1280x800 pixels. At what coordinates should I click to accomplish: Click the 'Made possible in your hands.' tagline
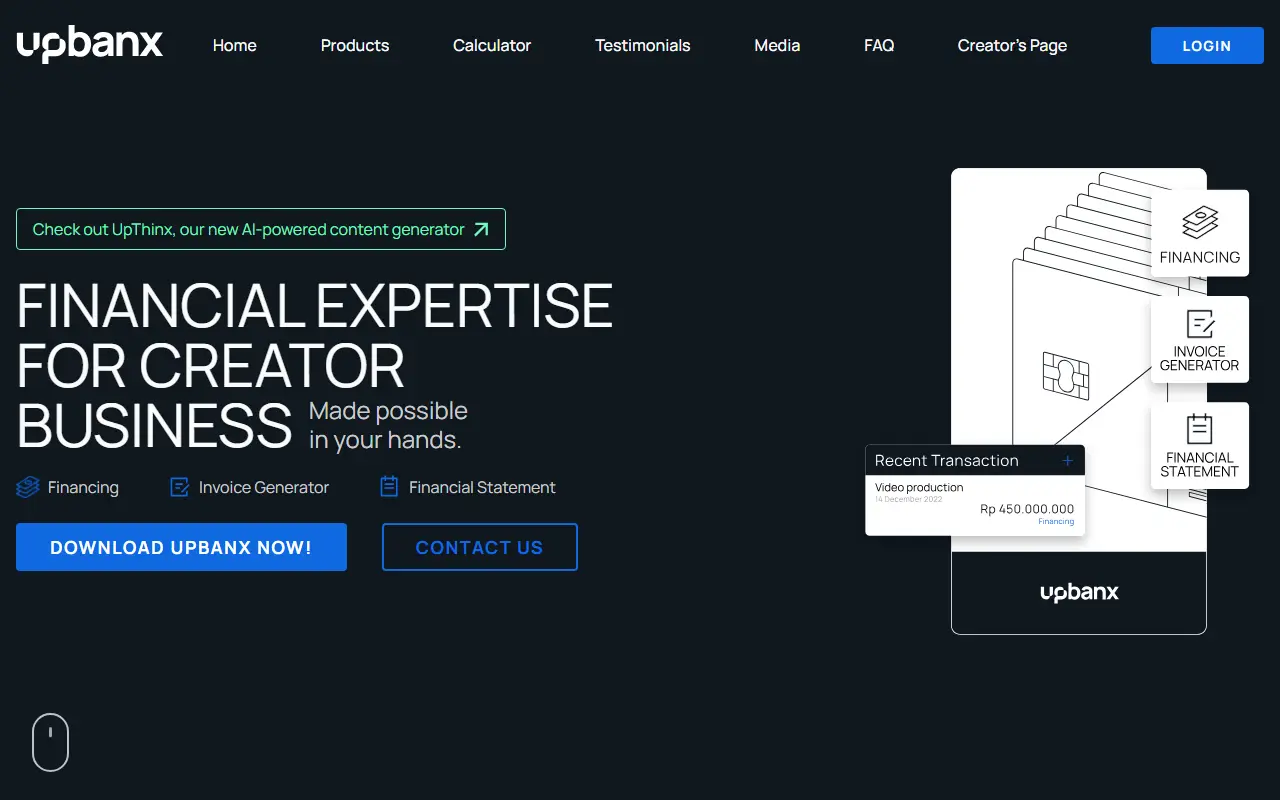(388, 425)
